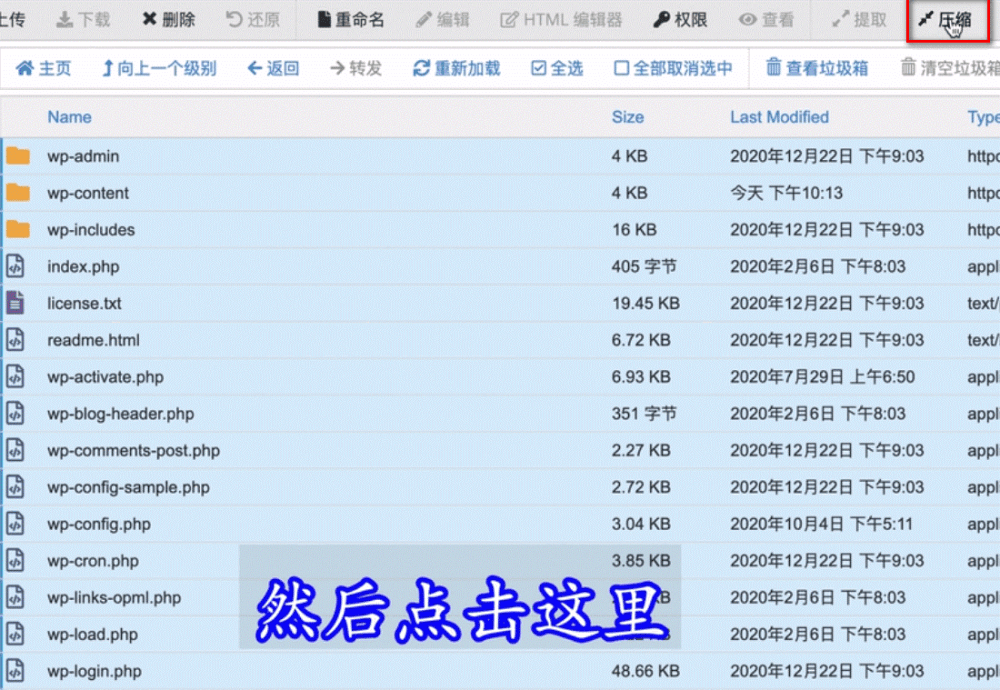This screenshot has width=1000, height=690.
Task: Go to 主页 (Home) directory
Action: 45,68
